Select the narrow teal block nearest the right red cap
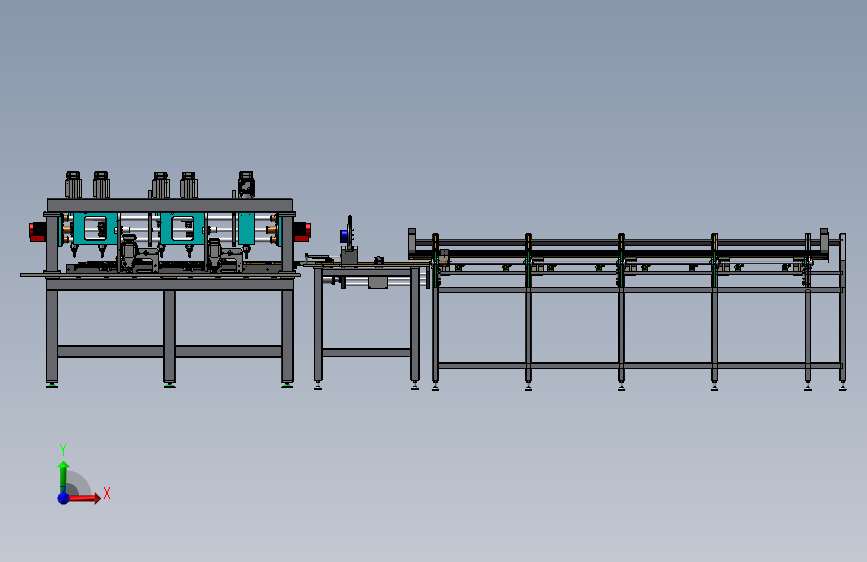This screenshot has width=867, height=562. [247, 229]
